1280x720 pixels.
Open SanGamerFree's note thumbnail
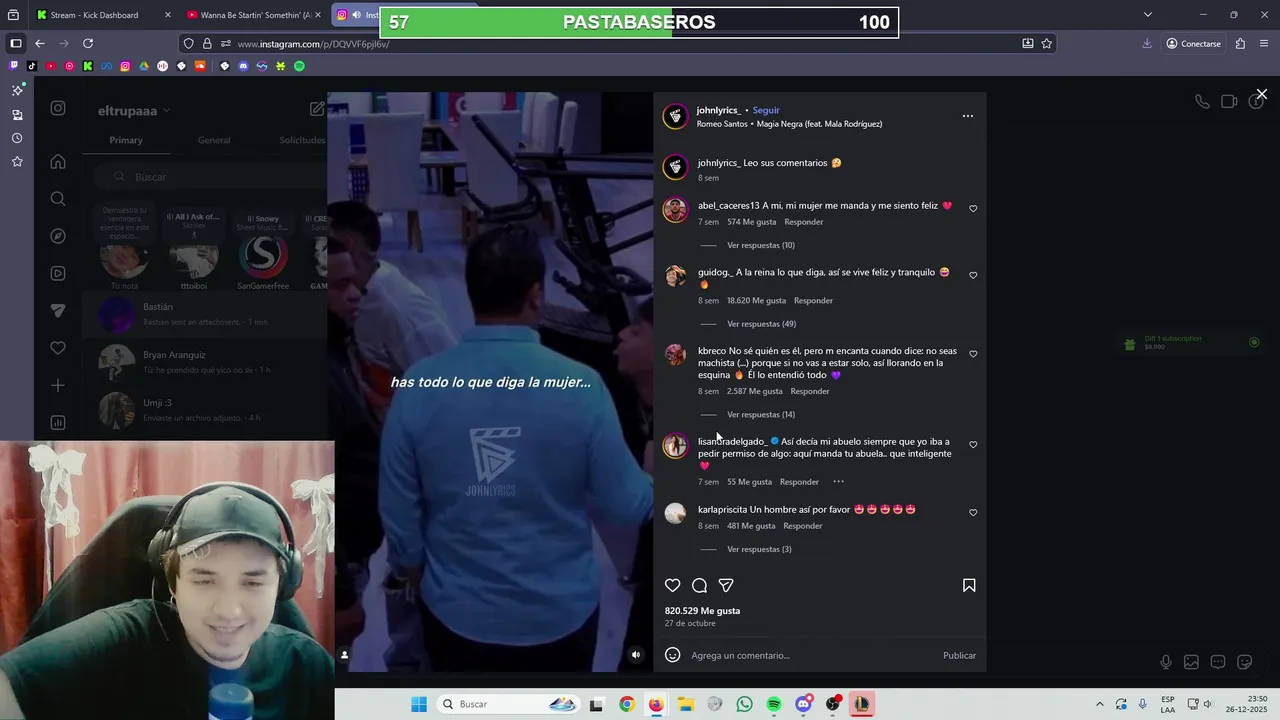263,258
